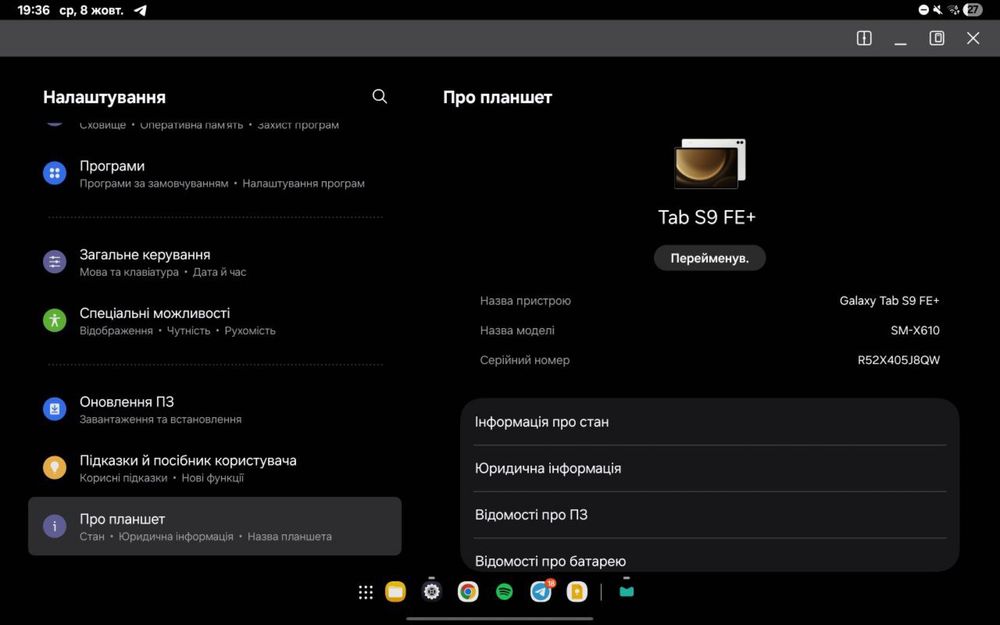Viewport: 1000px width, 625px height.
Task: Tap the 19:36 clock in status bar
Action: pos(33,10)
